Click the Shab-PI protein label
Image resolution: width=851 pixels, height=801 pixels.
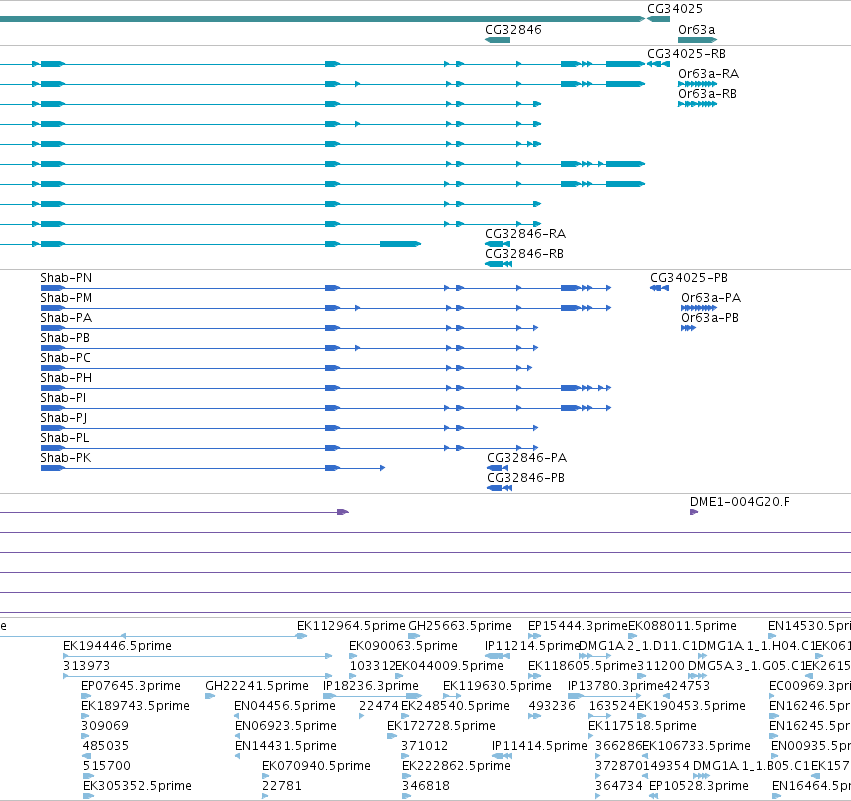(63, 398)
